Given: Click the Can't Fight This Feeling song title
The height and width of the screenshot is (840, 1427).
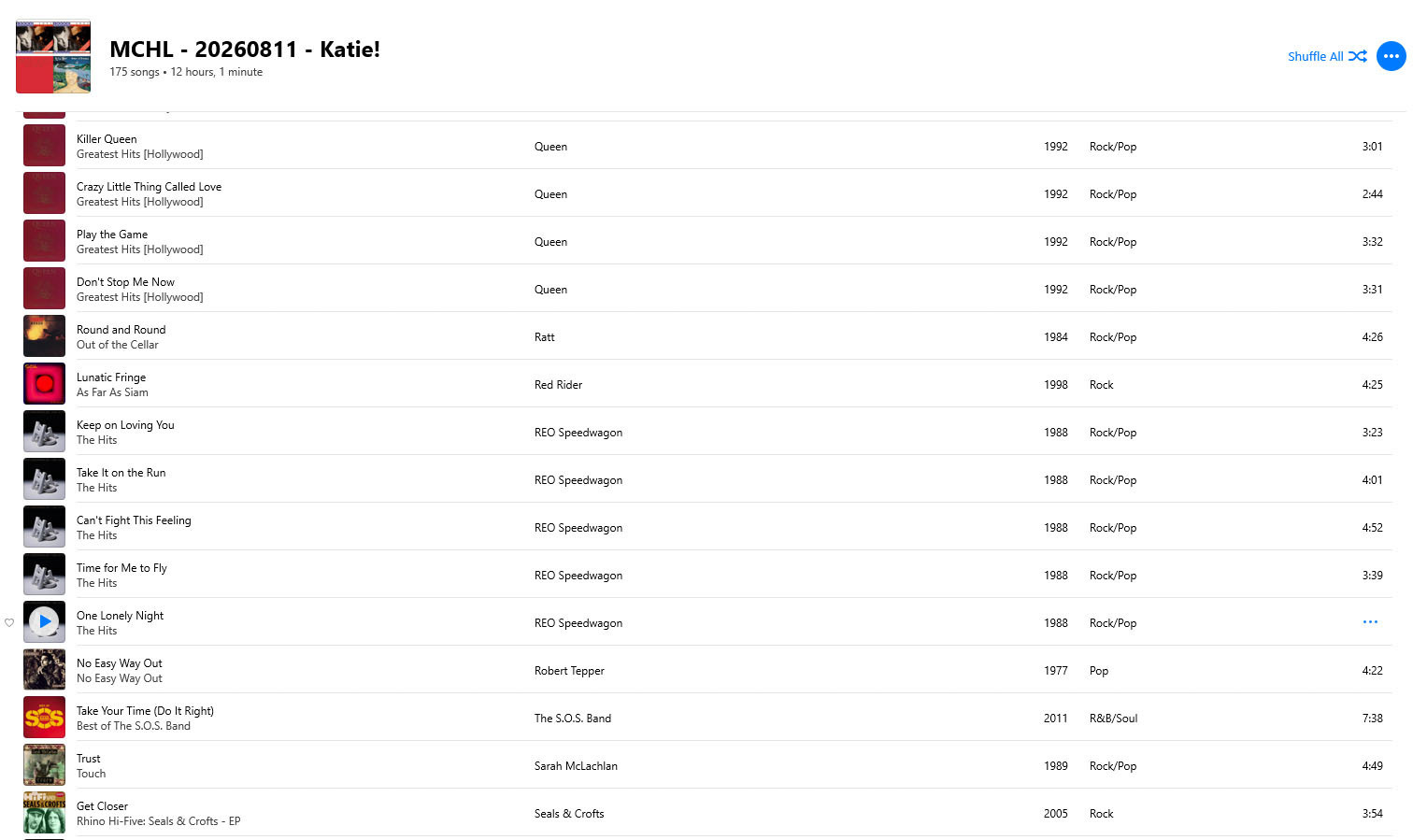Looking at the screenshot, I should pyautogui.click(x=134, y=520).
